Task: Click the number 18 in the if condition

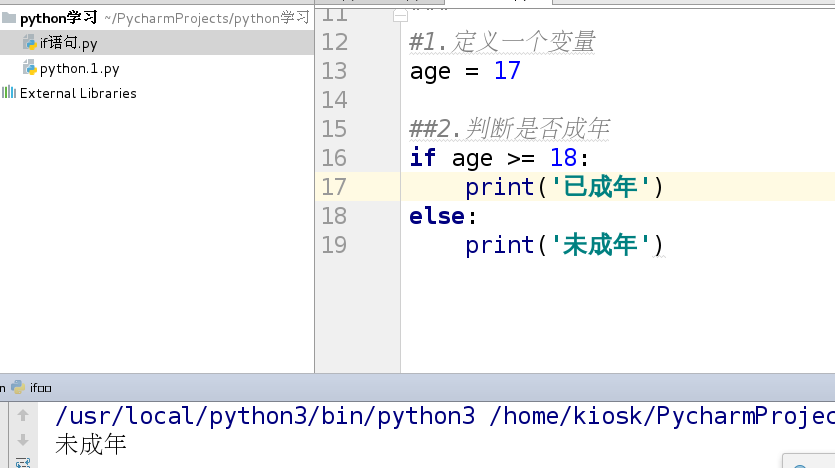Action: click(563, 158)
